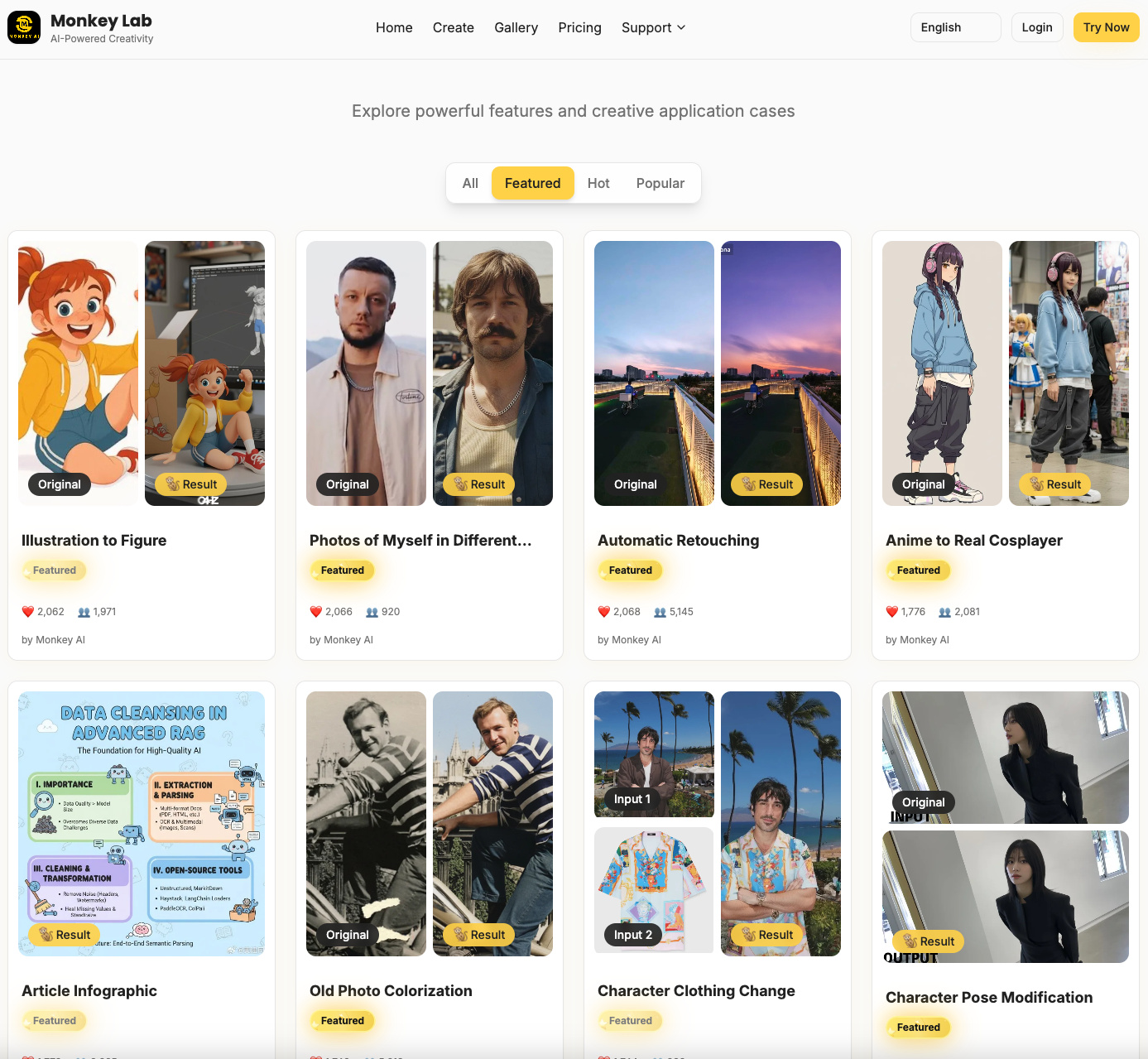Select the Hot filter

598,183
